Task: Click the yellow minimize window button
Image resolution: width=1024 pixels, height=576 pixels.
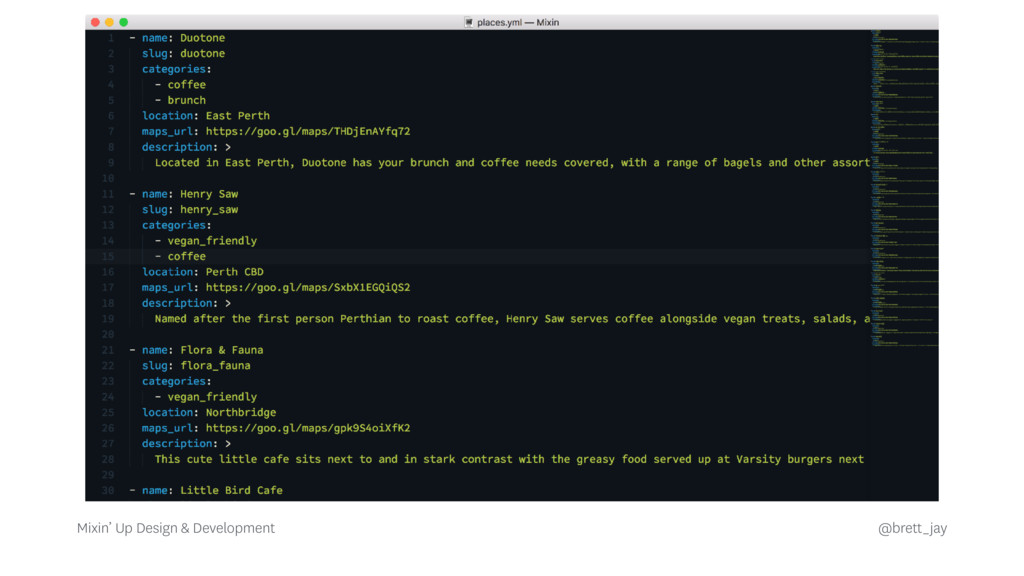Action: click(109, 22)
